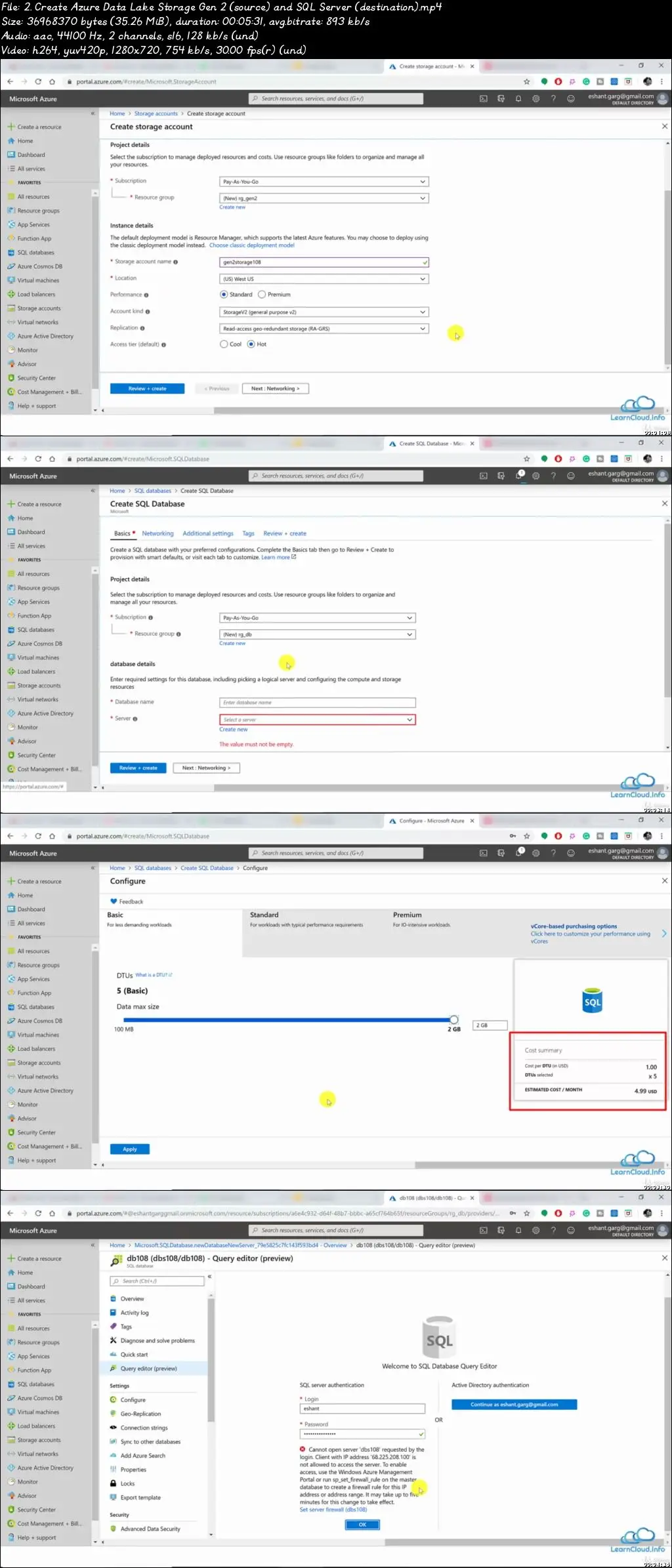The image size is (672, 1568).
Task: Open Location (US) West US dropdown
Action: pyautogui.click(x=324, y=279)
